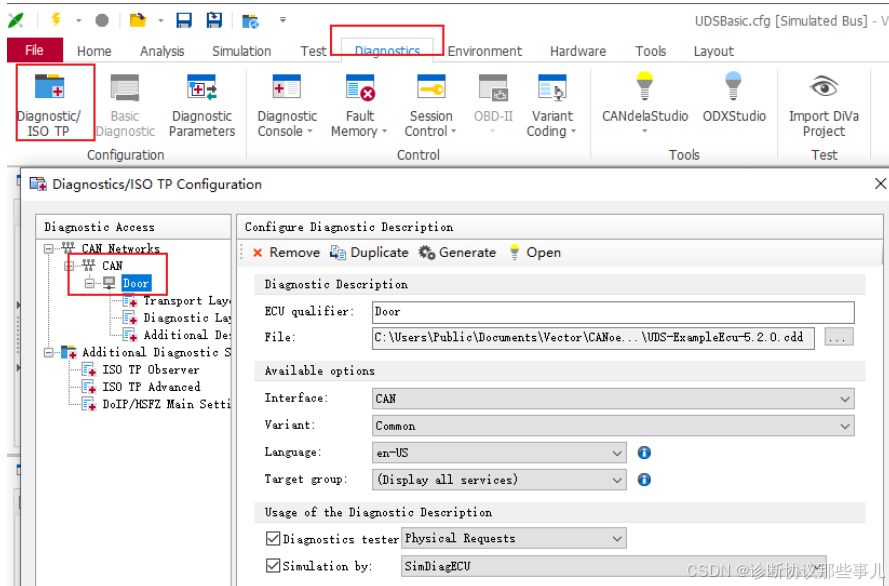The image size is (889, 586).
Task: Select the Diagnostic Layer tree item
Action: click(x=187, y=318)
